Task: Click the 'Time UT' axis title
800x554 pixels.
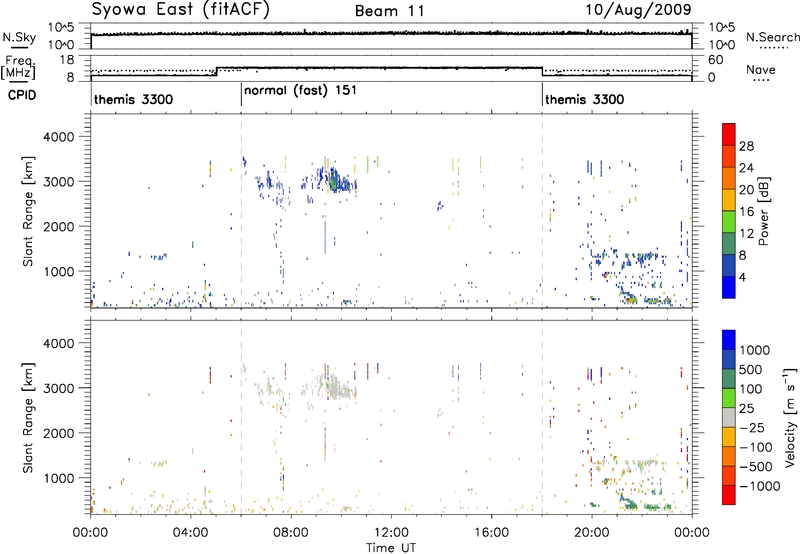Action: [x=391, y=547]
